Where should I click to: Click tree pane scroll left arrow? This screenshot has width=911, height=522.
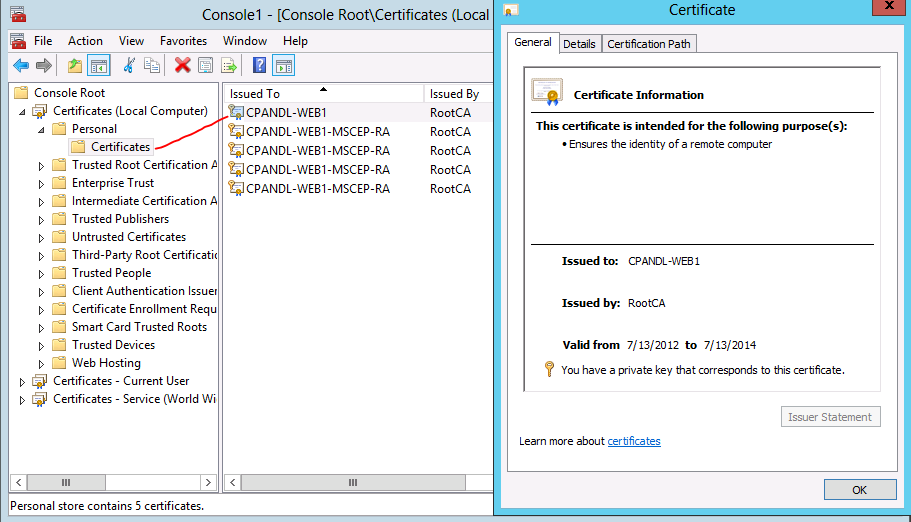[x=19, y=482]
